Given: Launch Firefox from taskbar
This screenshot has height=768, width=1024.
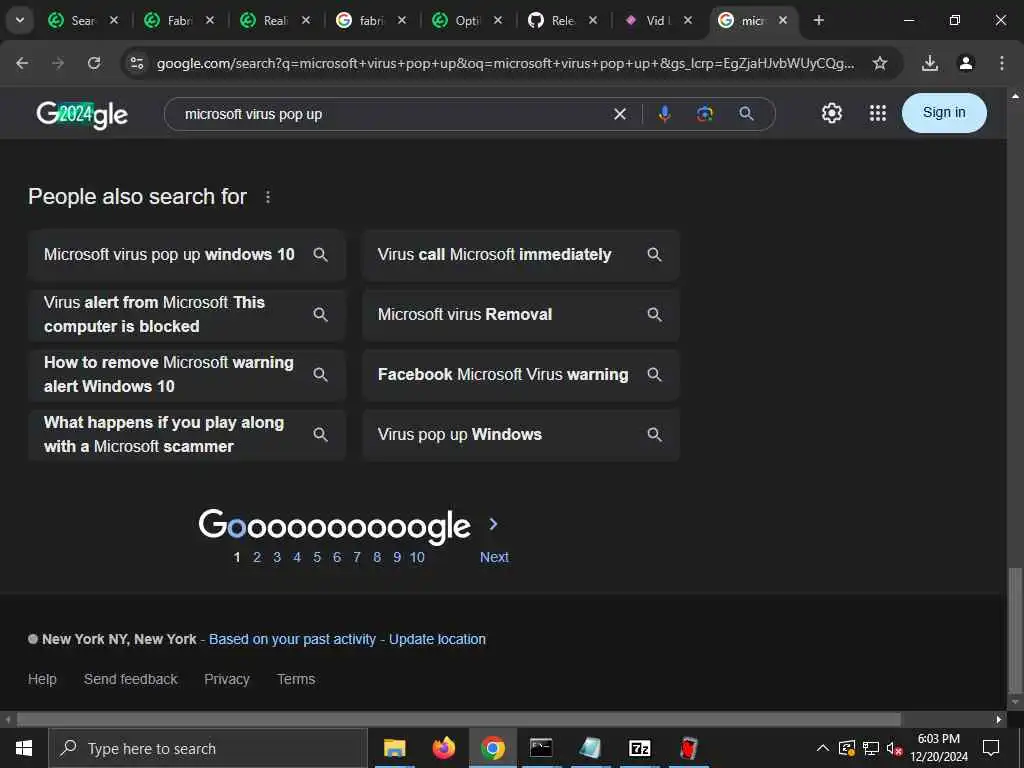Looking at the screenshot, I should tap(443, 748).
